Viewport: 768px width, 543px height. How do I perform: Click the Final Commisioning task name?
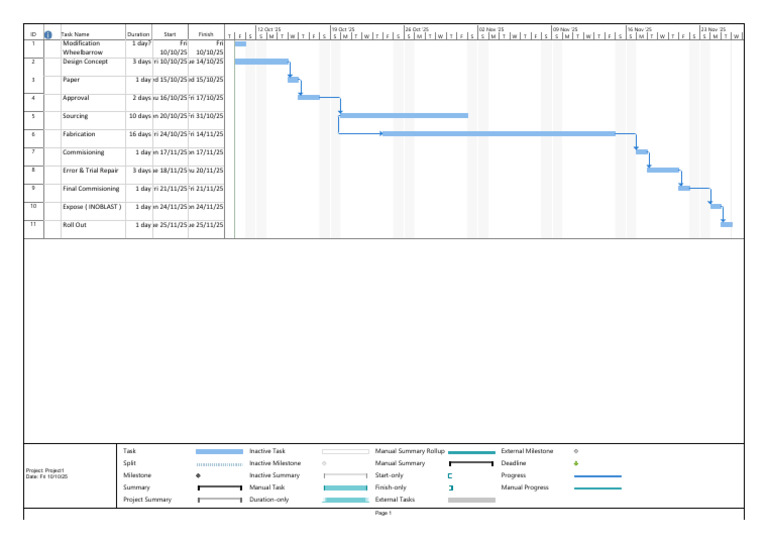click(x=91, y=189)
